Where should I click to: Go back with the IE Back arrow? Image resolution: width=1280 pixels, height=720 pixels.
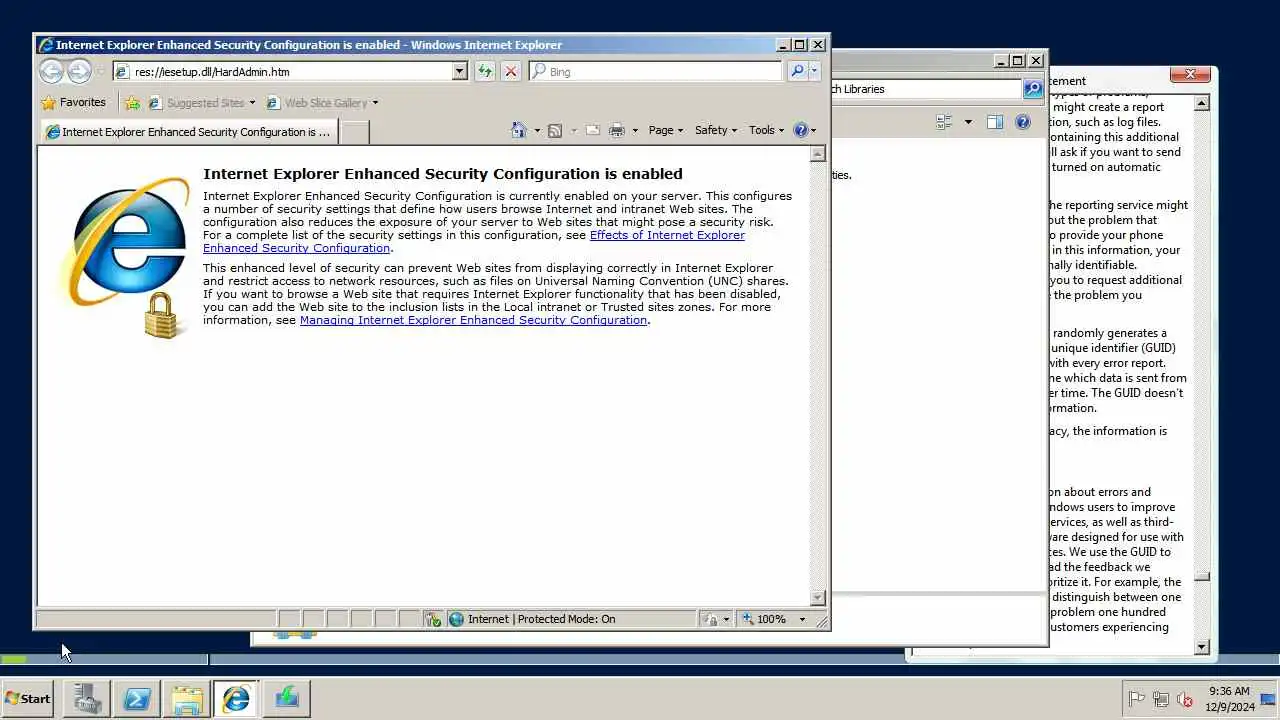(x=51, y=71)
